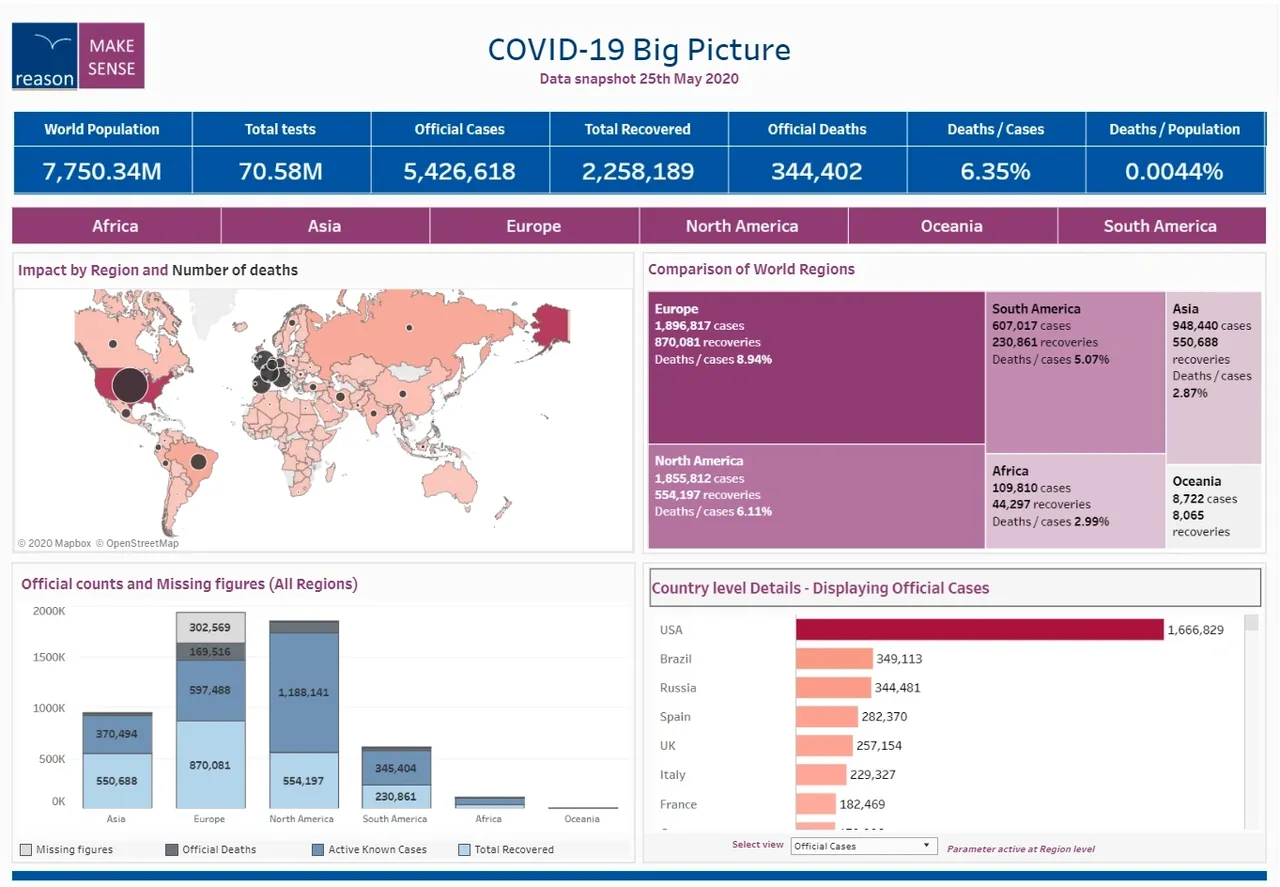Click the 597,488 Europe active cases segment
Viewport: 1280px width, 887px height.
211,691
